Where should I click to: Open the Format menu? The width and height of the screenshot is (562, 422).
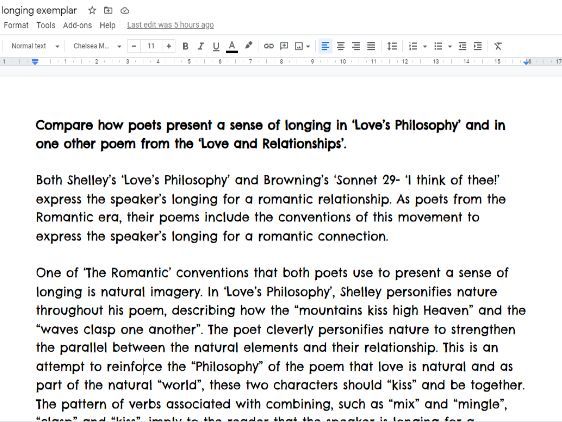[16, 25]
